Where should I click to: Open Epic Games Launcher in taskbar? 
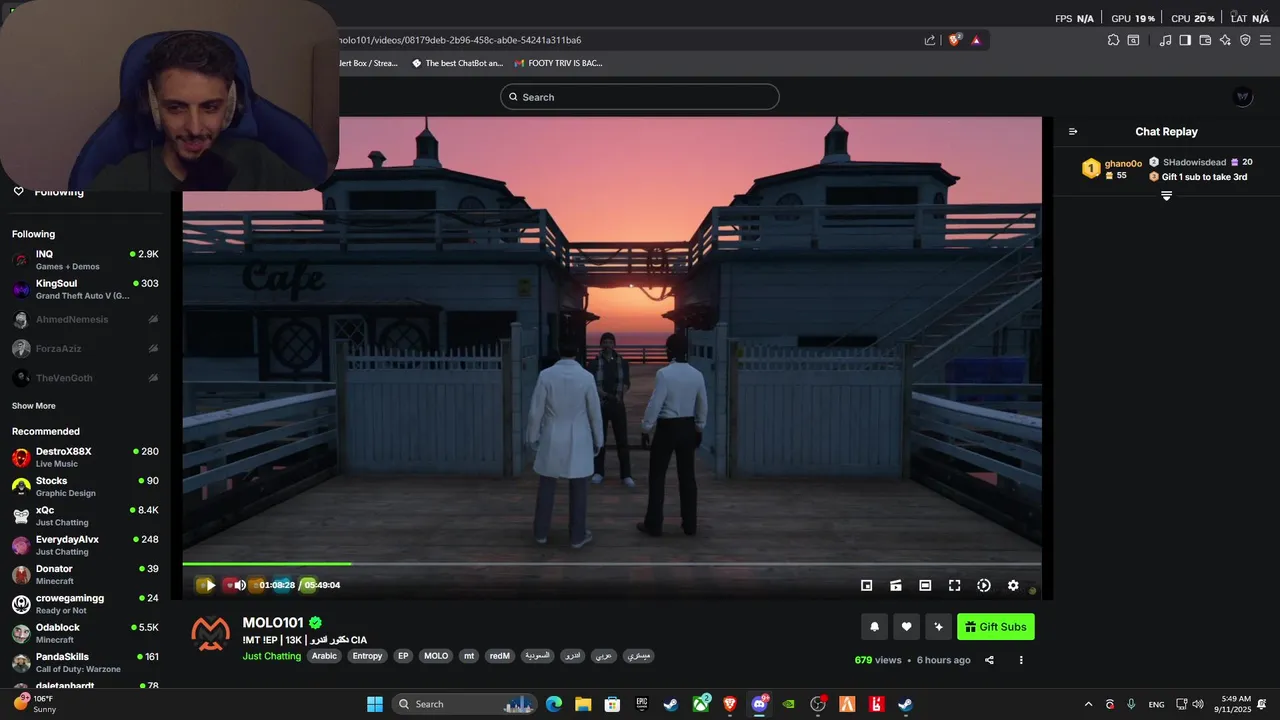point(642,704)
